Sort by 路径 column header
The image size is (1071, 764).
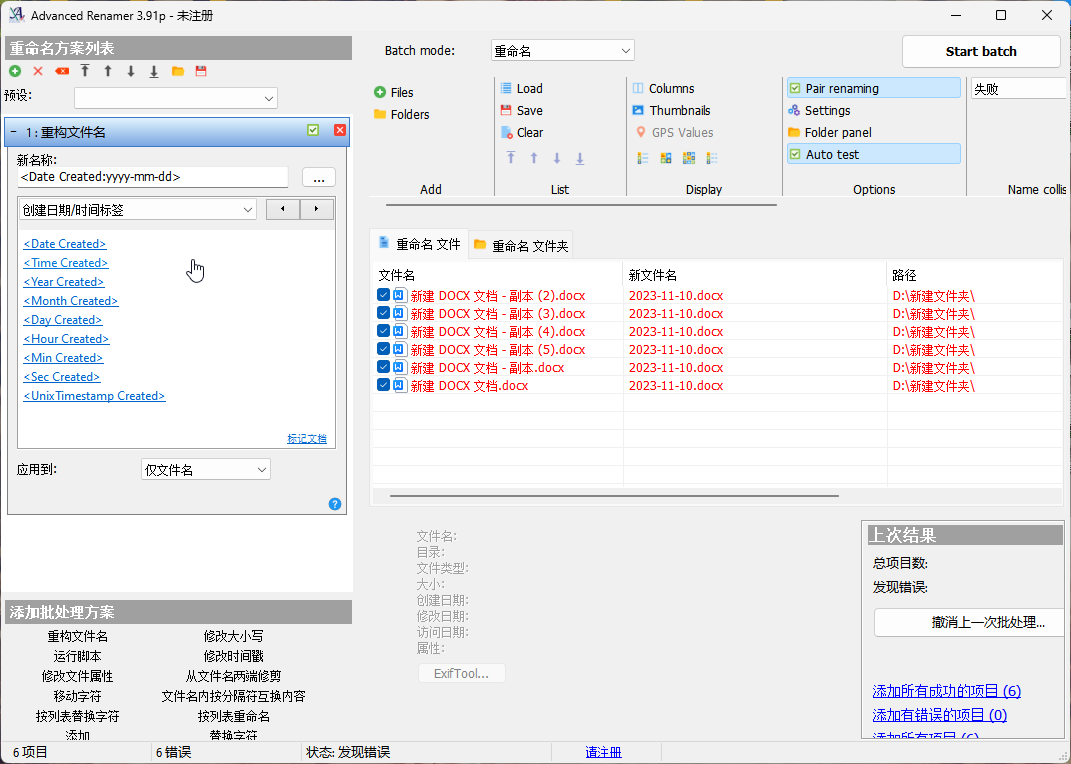pyautogui.click(x=975, y=275)
